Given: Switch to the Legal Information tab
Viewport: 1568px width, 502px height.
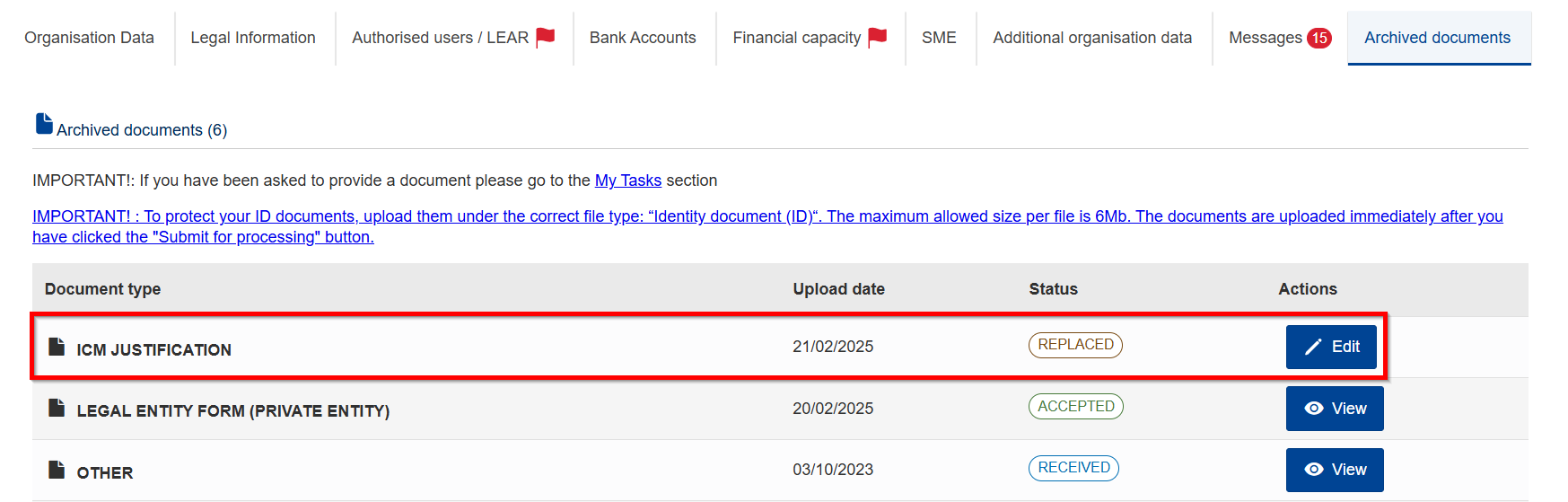Looking at the screenshot, I should tap(253, 38).
